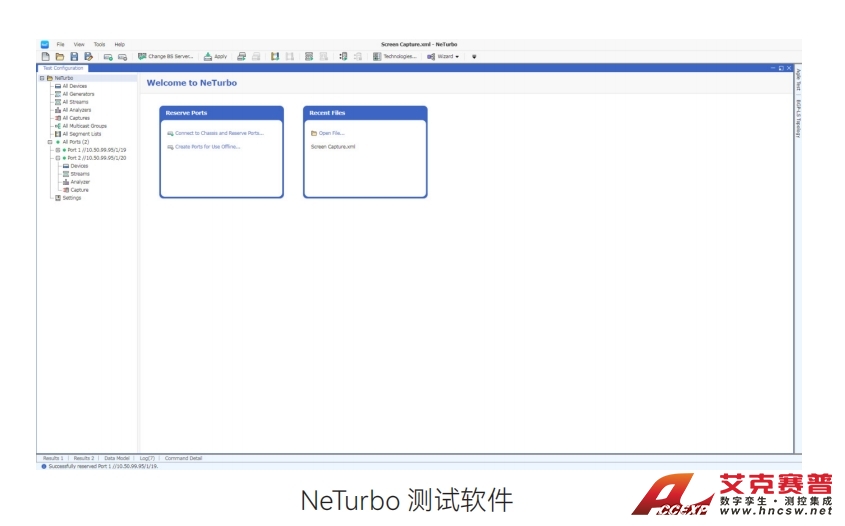Switch to the Data Model tab
Viewport: 845px width, 526px height.
[117, 458]
